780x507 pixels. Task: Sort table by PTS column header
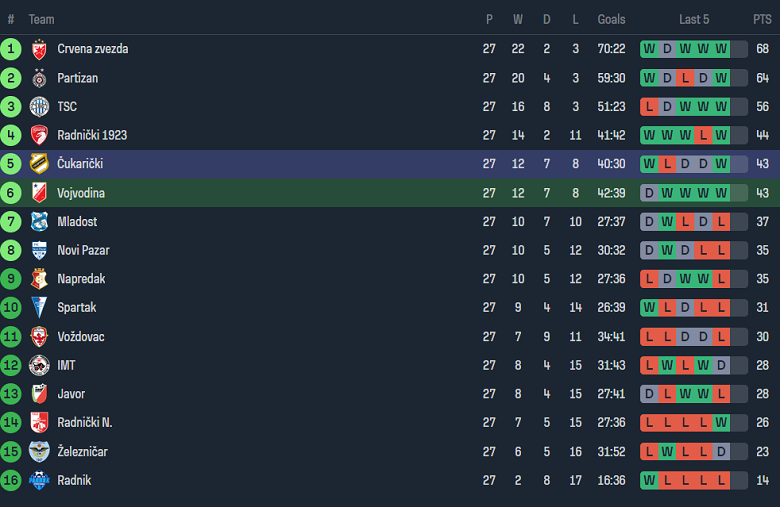[762, 19]
